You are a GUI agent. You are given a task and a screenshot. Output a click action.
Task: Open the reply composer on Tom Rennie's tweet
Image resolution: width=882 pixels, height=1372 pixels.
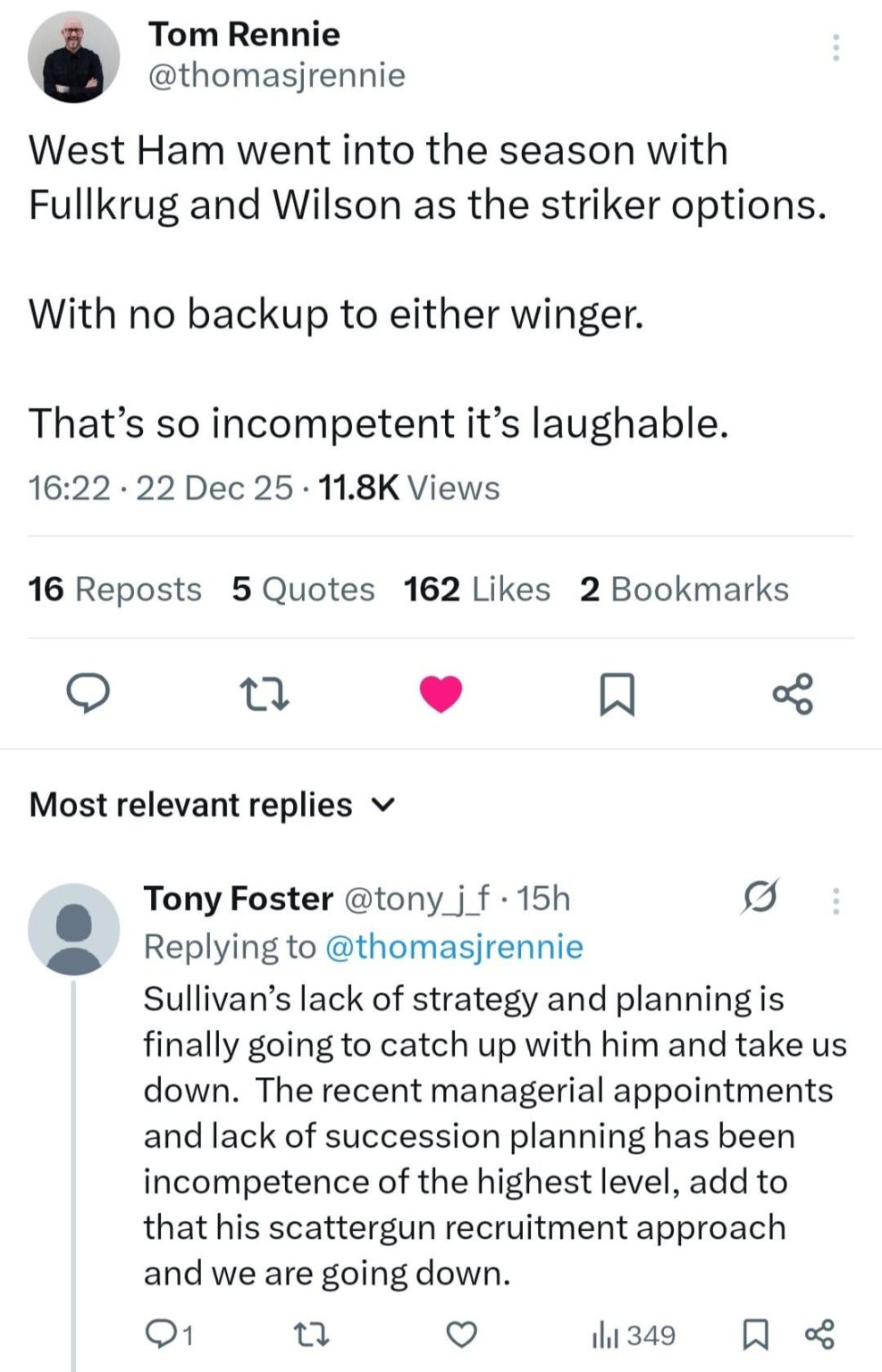tap(88, 692)
